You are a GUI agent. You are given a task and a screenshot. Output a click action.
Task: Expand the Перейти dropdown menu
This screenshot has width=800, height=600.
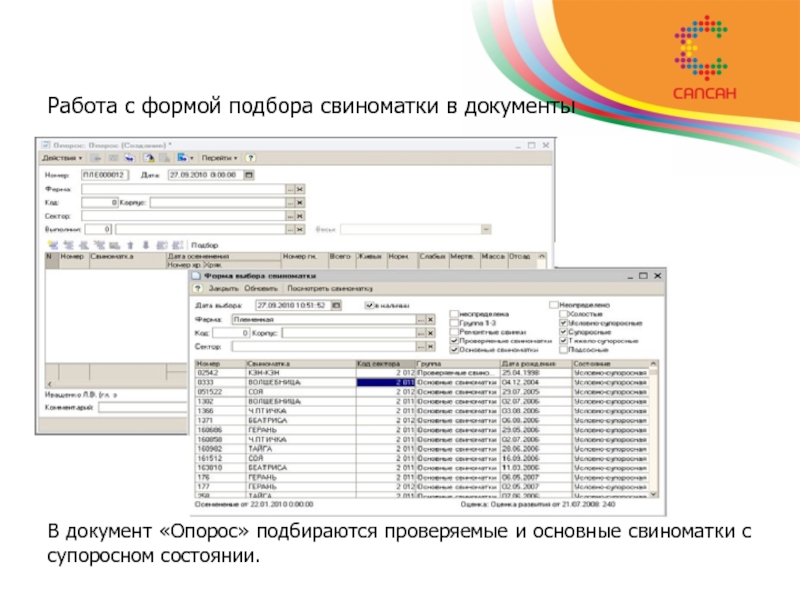220,158
